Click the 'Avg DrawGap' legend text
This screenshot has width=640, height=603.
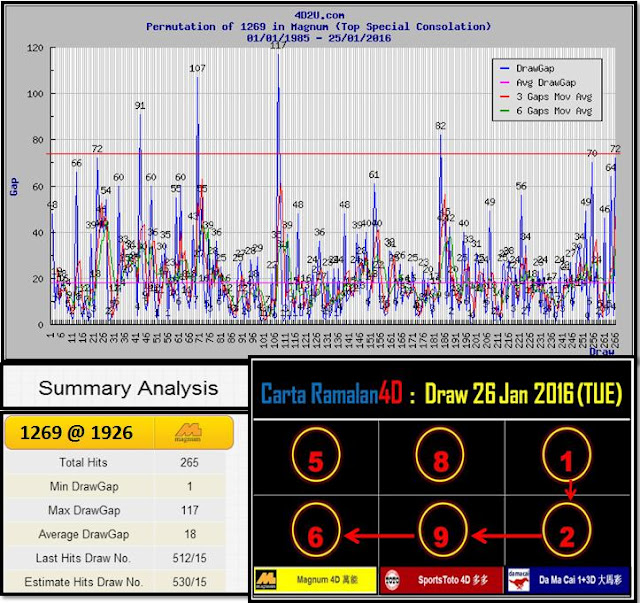(546, 83)
